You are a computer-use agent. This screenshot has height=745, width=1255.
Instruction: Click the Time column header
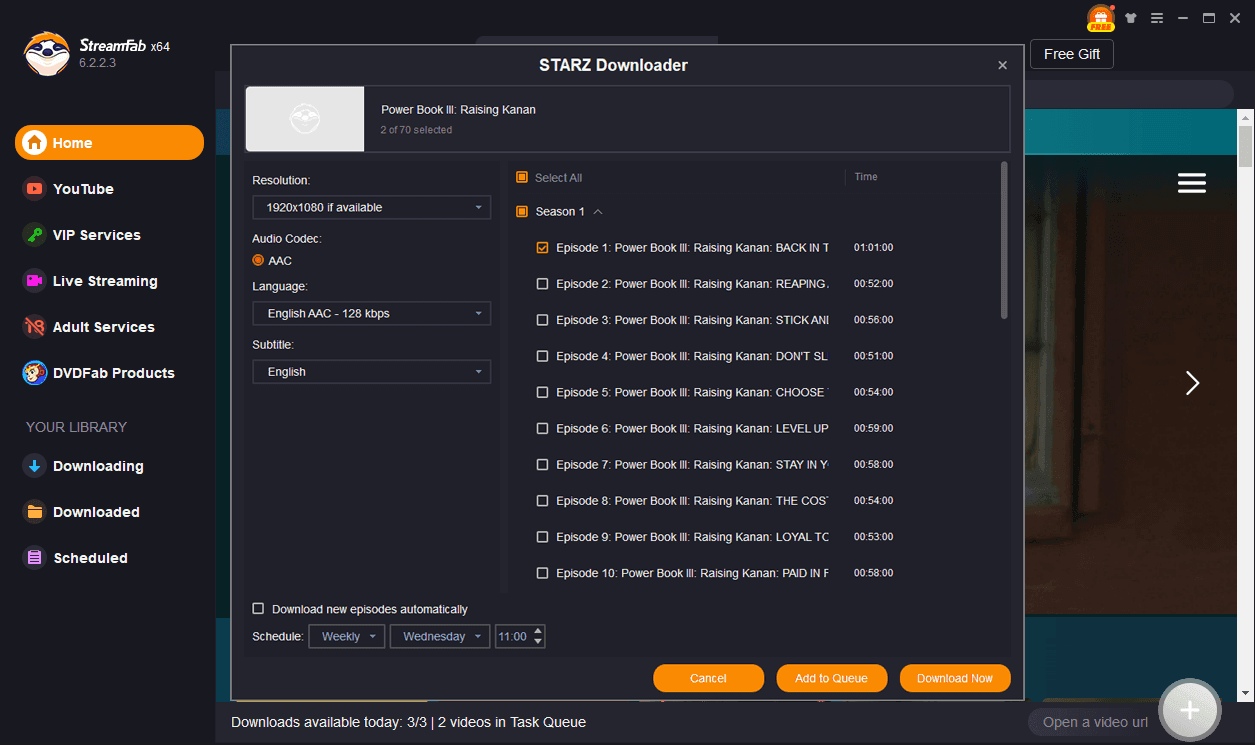866,177
